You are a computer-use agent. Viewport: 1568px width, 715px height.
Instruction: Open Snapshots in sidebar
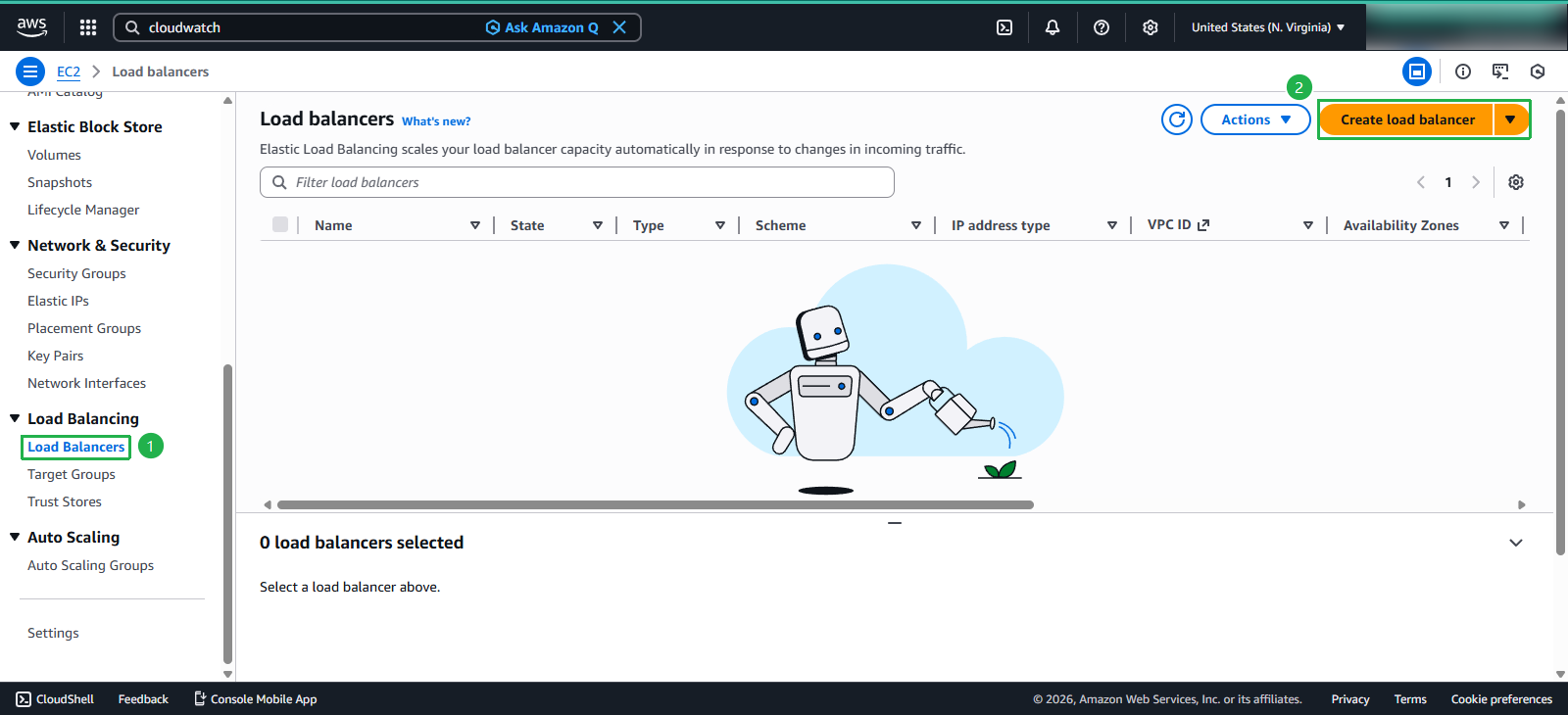[x=60, y=182]
